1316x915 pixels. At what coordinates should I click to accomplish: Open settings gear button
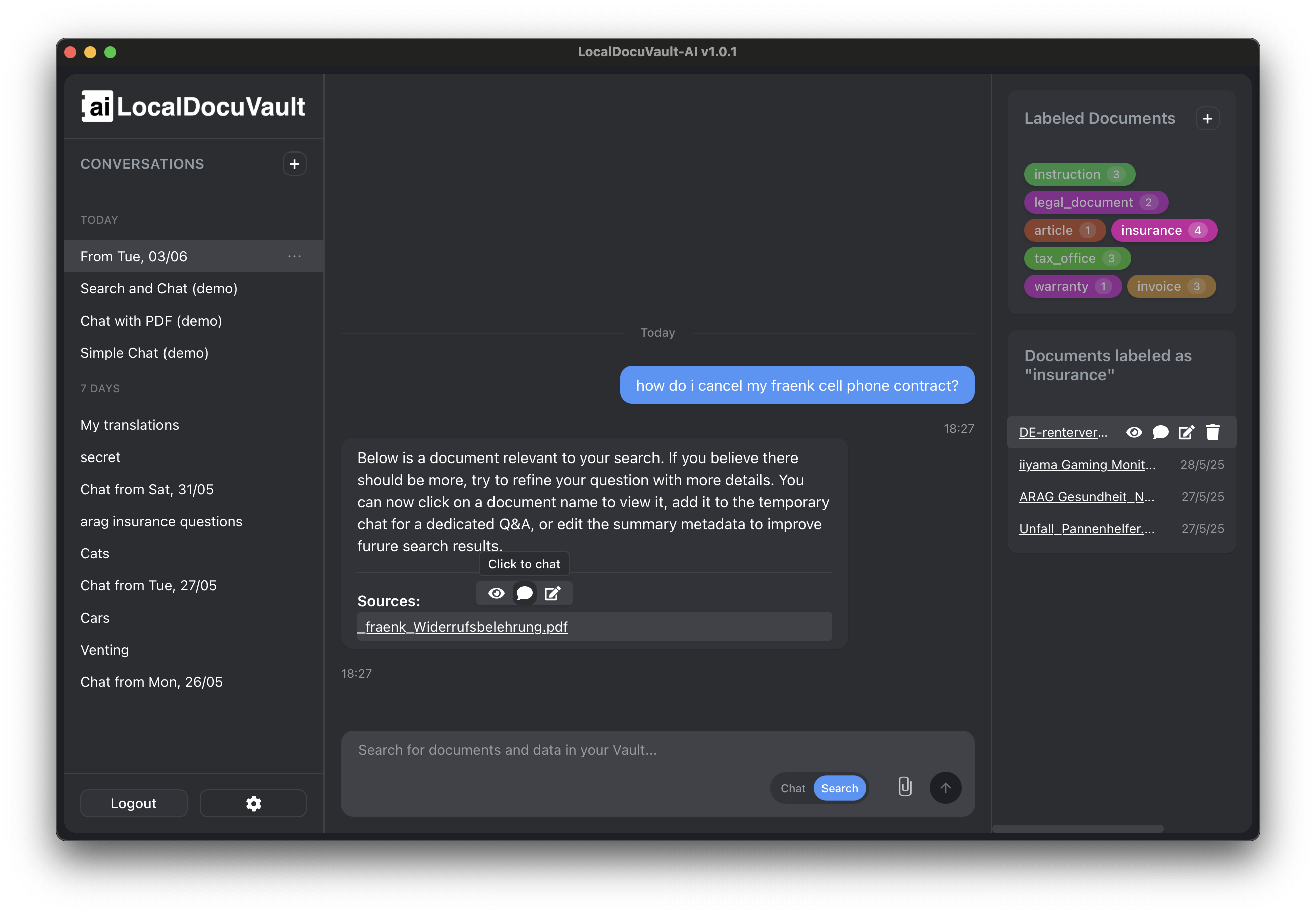coord(253,803)
